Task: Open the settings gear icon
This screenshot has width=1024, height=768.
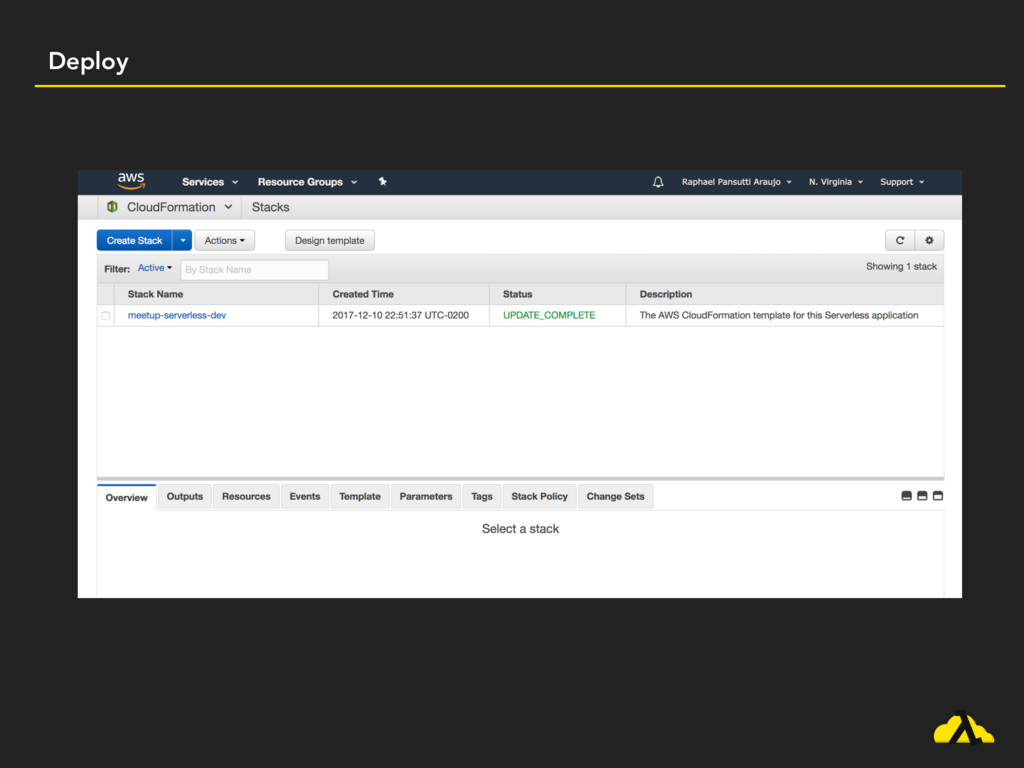Action: [929, 240]
